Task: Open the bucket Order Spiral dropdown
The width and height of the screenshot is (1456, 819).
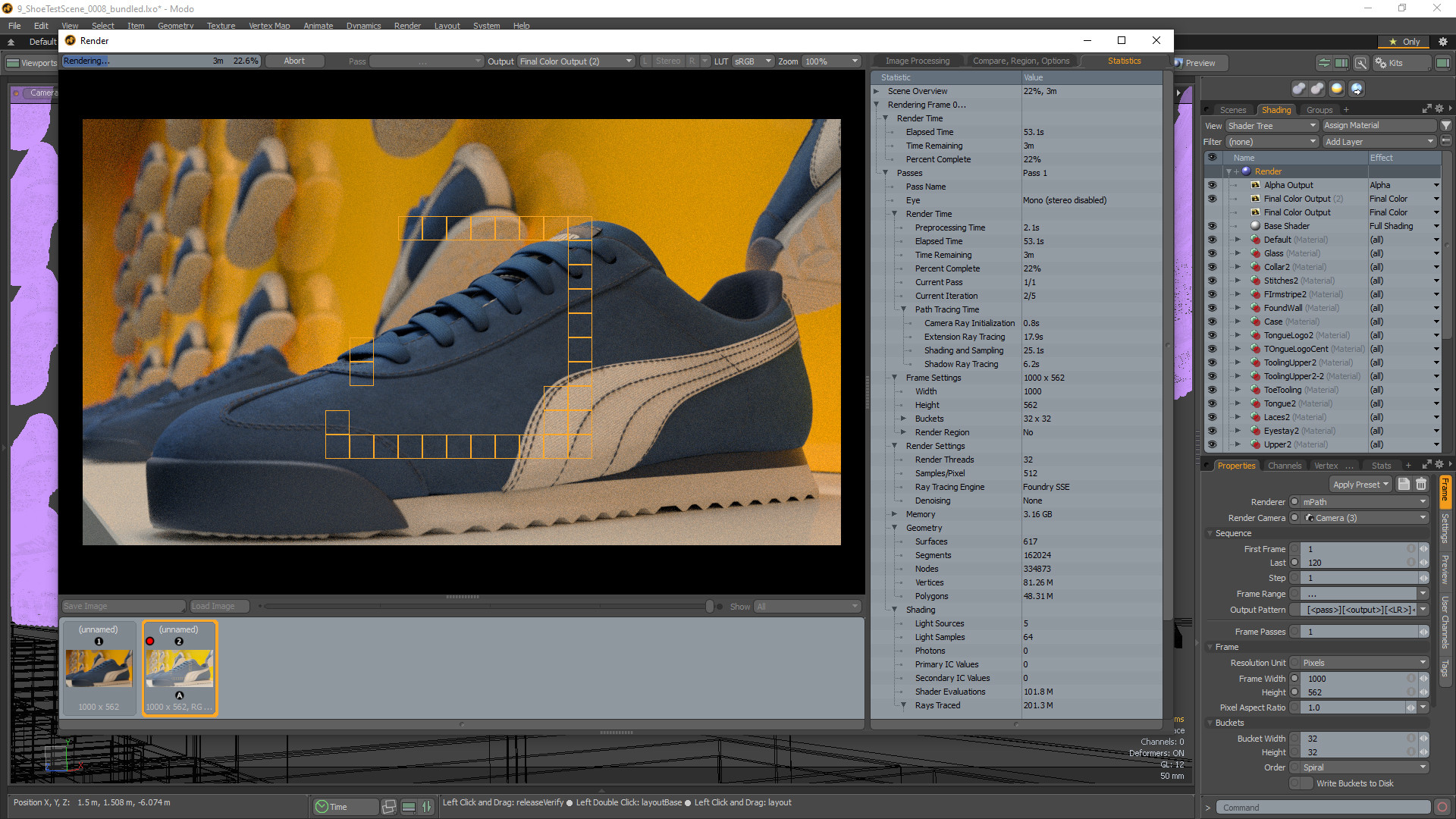Action: 1364,767
